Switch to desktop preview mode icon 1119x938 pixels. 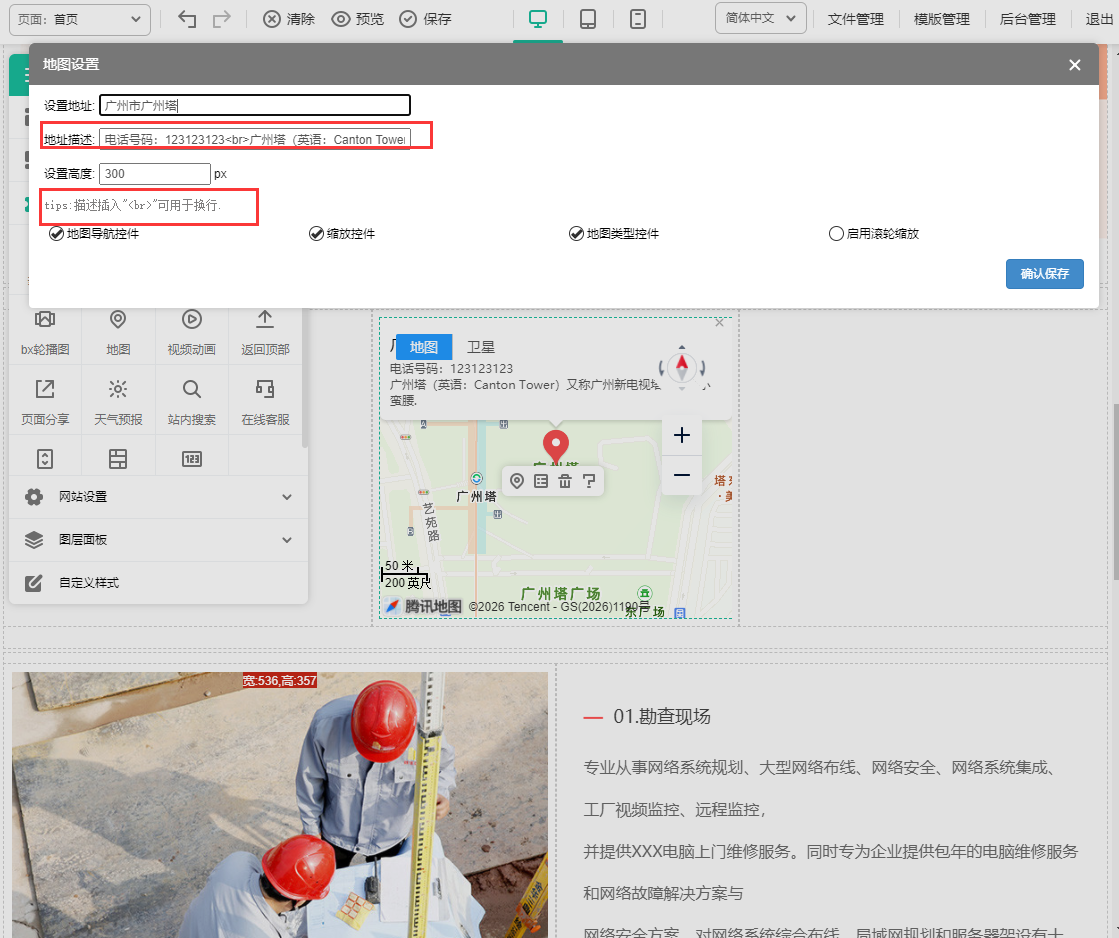tap(538, 19)
